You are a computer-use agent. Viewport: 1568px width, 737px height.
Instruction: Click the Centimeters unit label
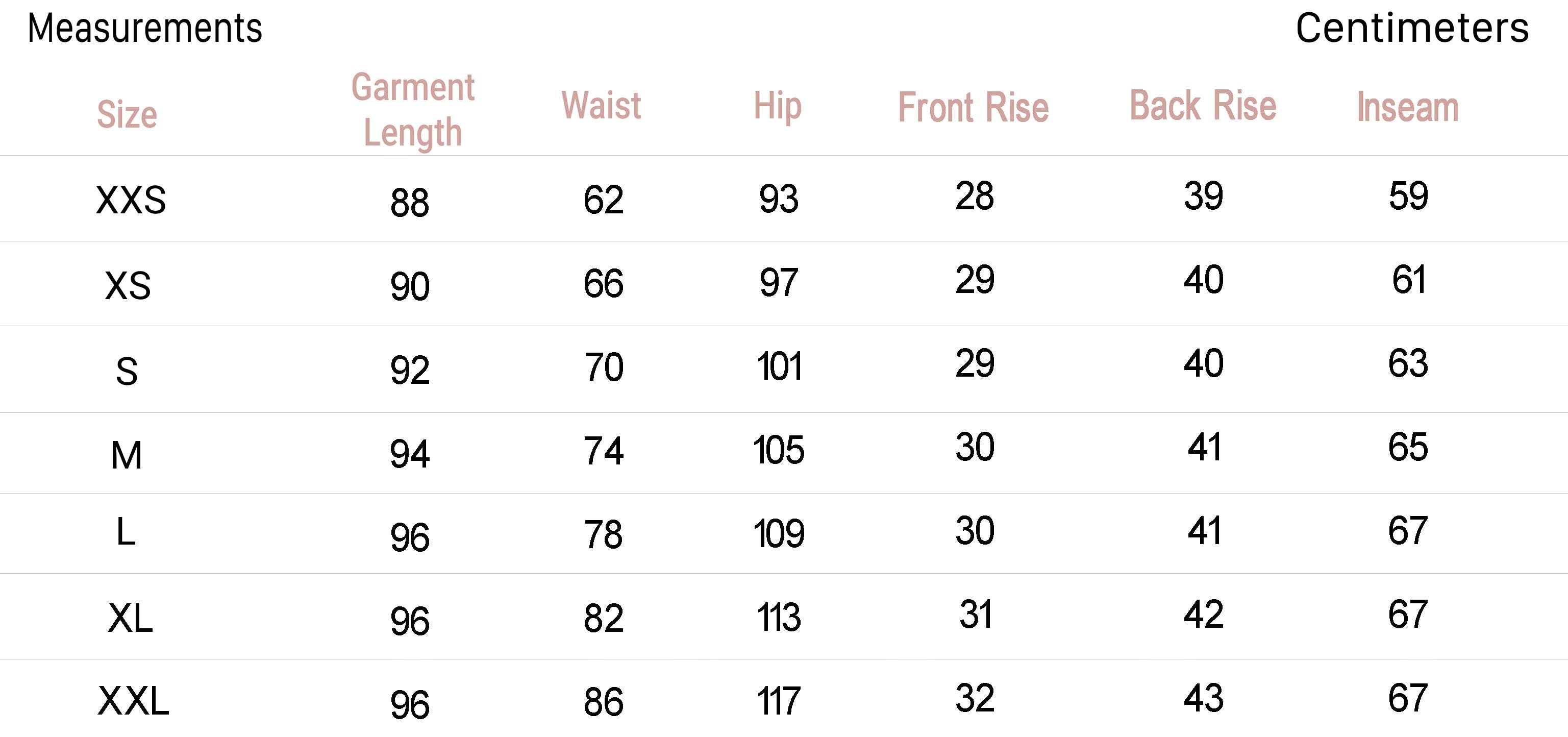click(1411, 28)
